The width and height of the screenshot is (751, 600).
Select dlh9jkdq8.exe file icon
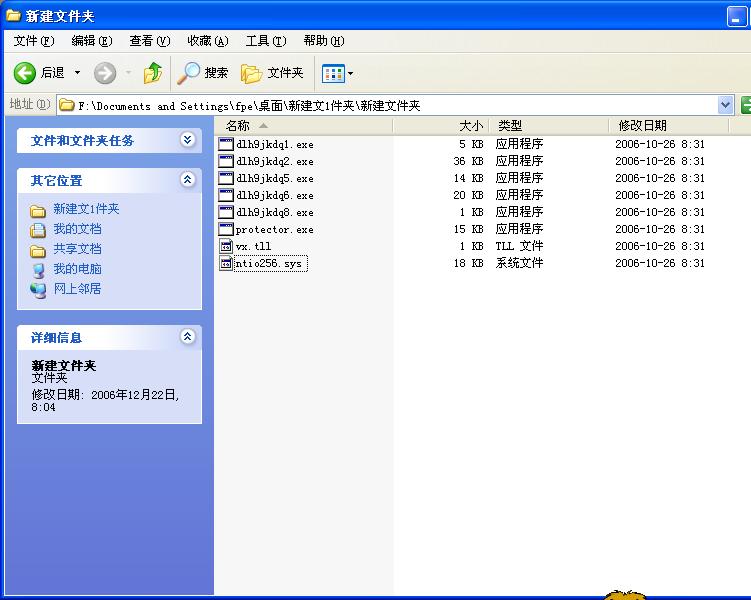[226, 212]
